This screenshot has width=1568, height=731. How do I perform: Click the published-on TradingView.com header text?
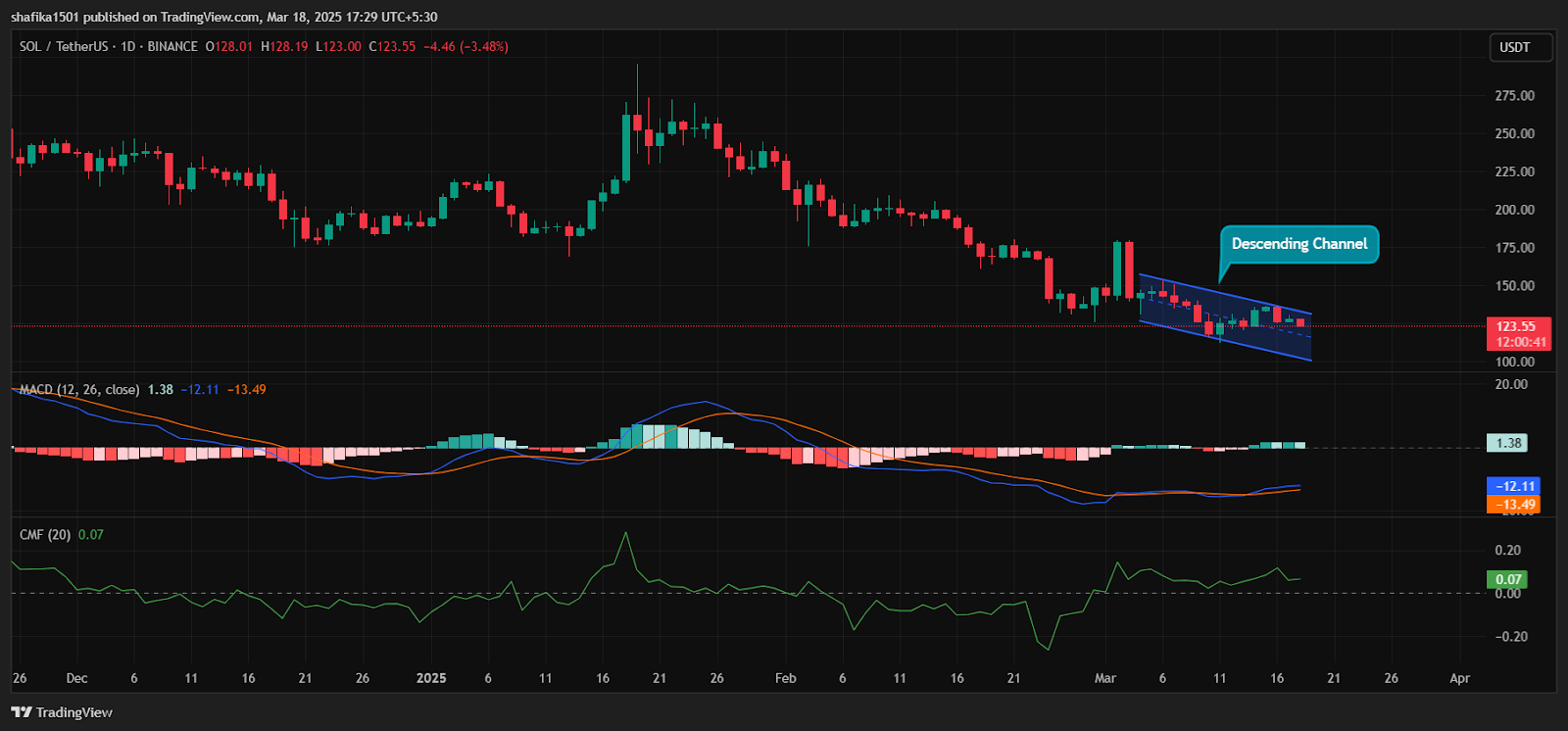(223, 17)
